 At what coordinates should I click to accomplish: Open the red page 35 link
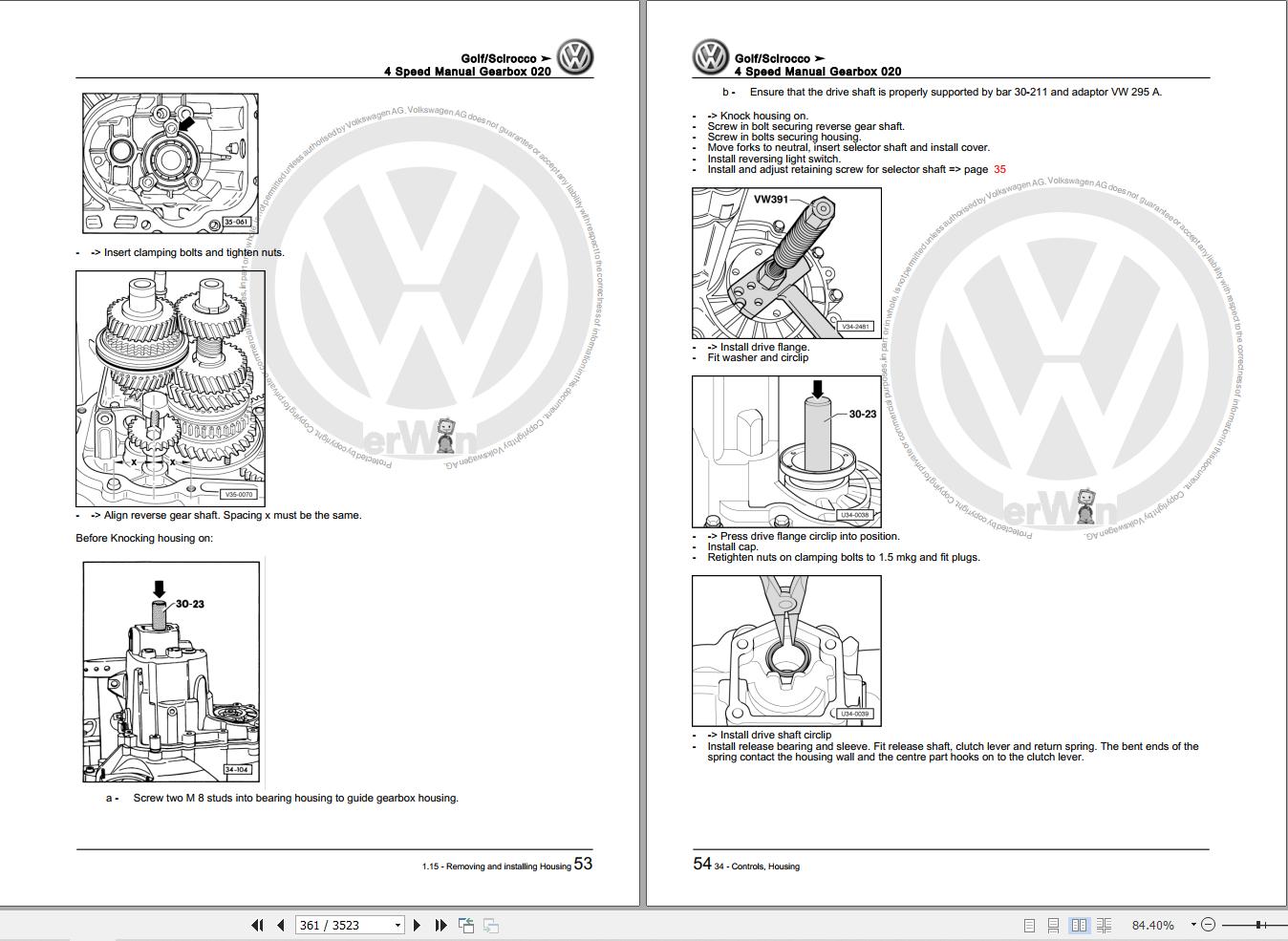[x=999, y=169]
